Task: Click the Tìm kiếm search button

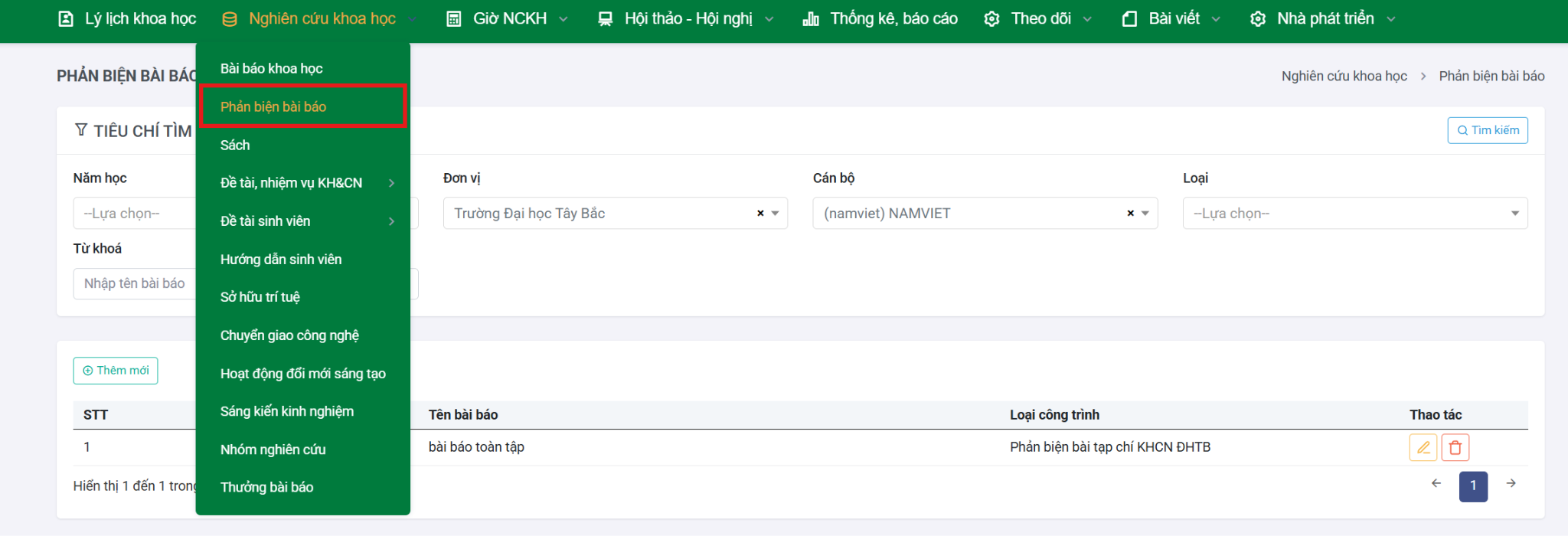Action: click(1488, 130)
